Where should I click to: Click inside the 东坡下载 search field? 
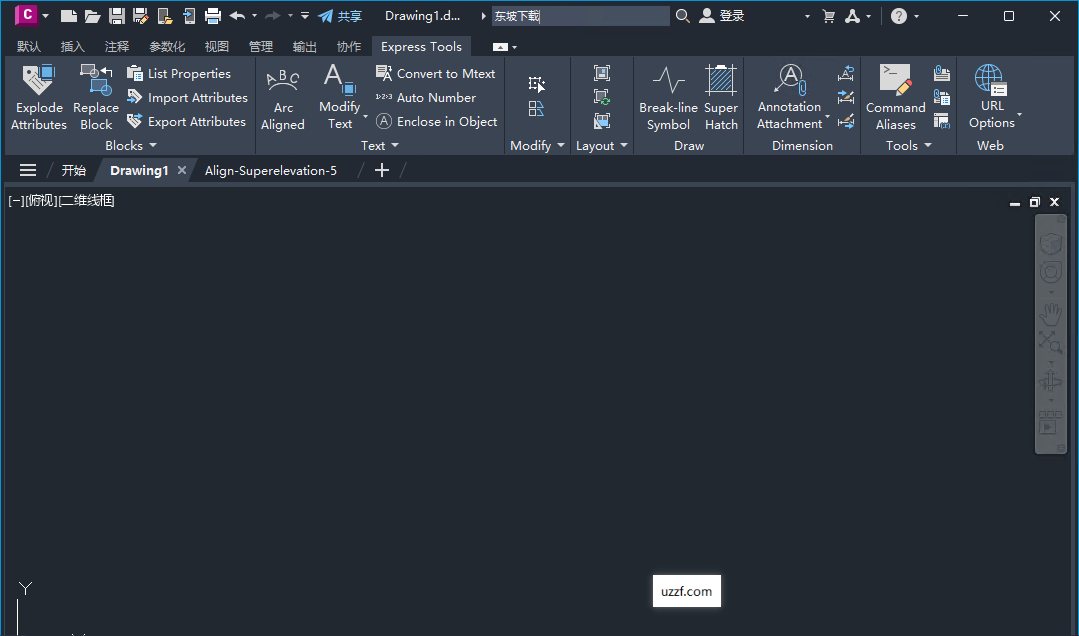point(580,15)
